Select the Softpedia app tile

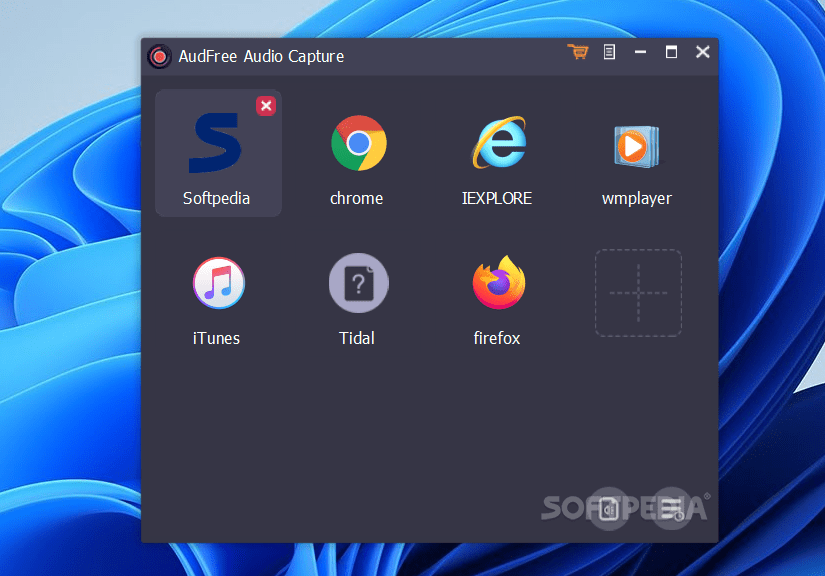click(217, 150)
